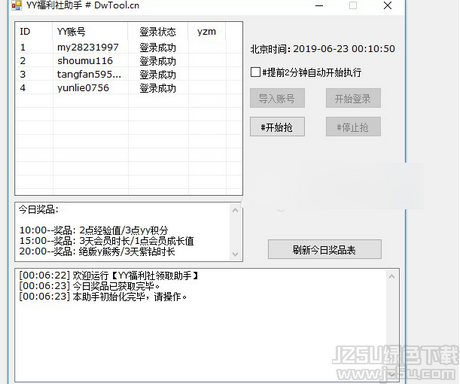This screenshot has height=384, width=460.
Task: Click log line 本助手初始化完毕
Action: 103,297
